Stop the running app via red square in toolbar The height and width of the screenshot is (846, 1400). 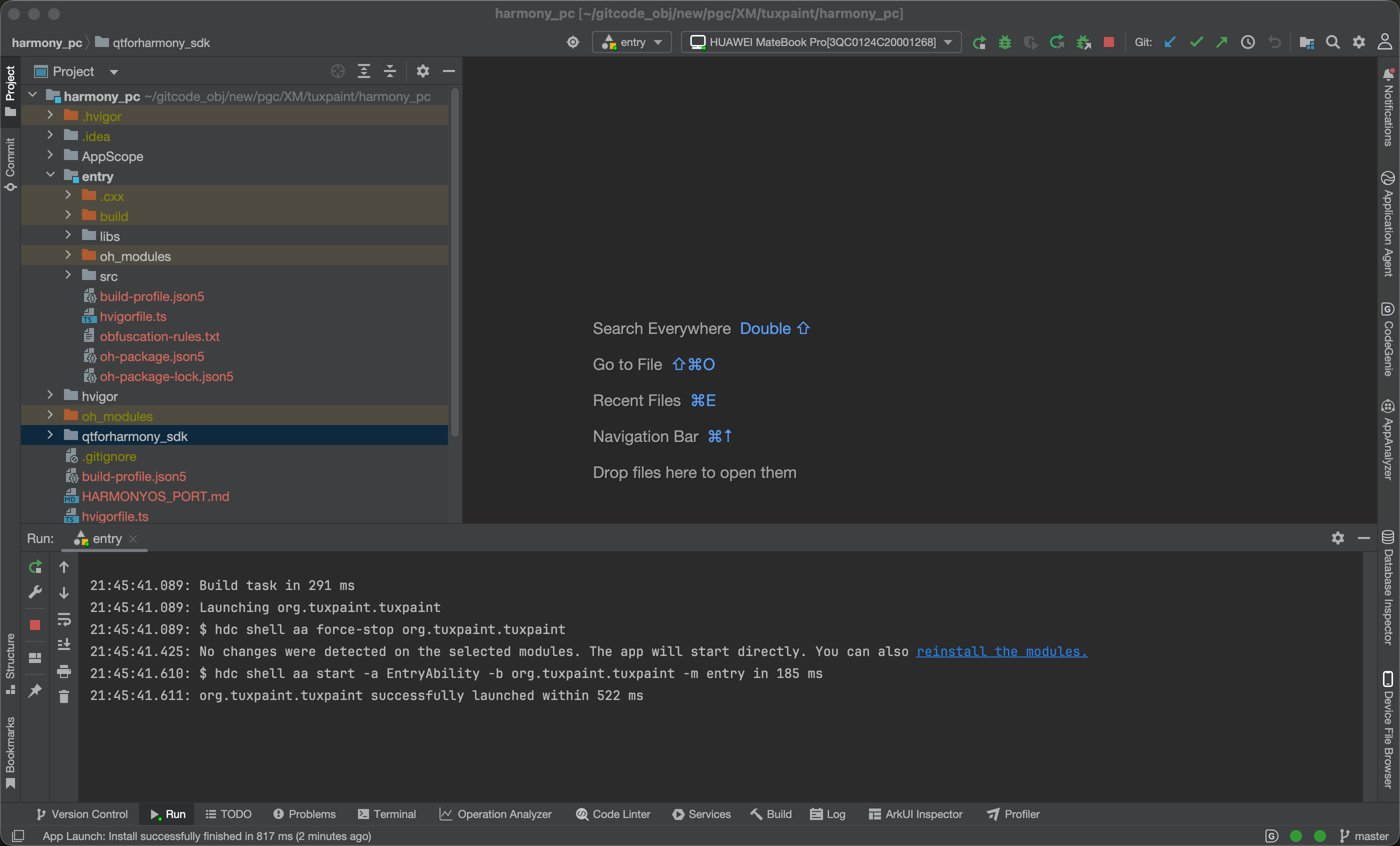tap(1108, 42)
